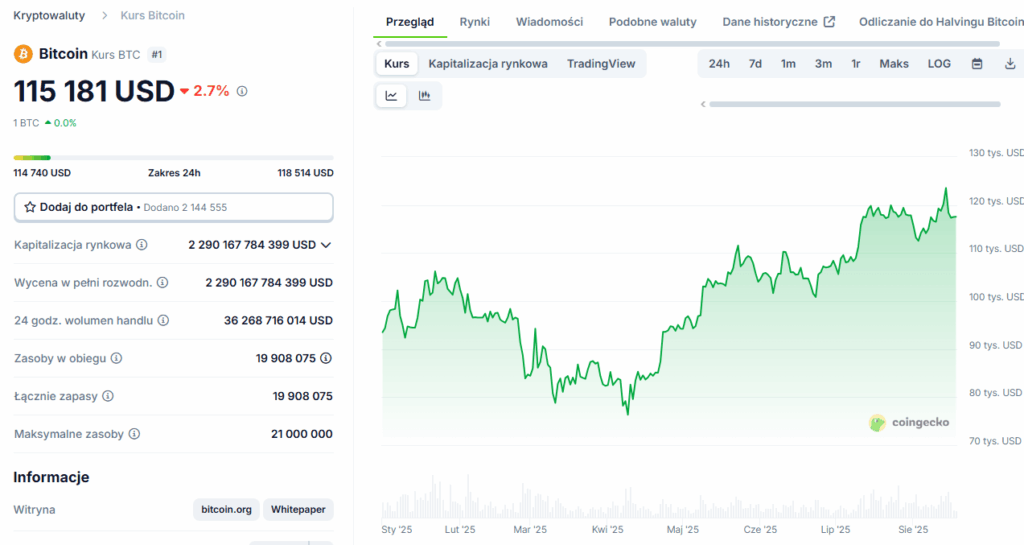Click the star icon in Dodaj do portfela

pyautogui.click(x=29, y=207)
